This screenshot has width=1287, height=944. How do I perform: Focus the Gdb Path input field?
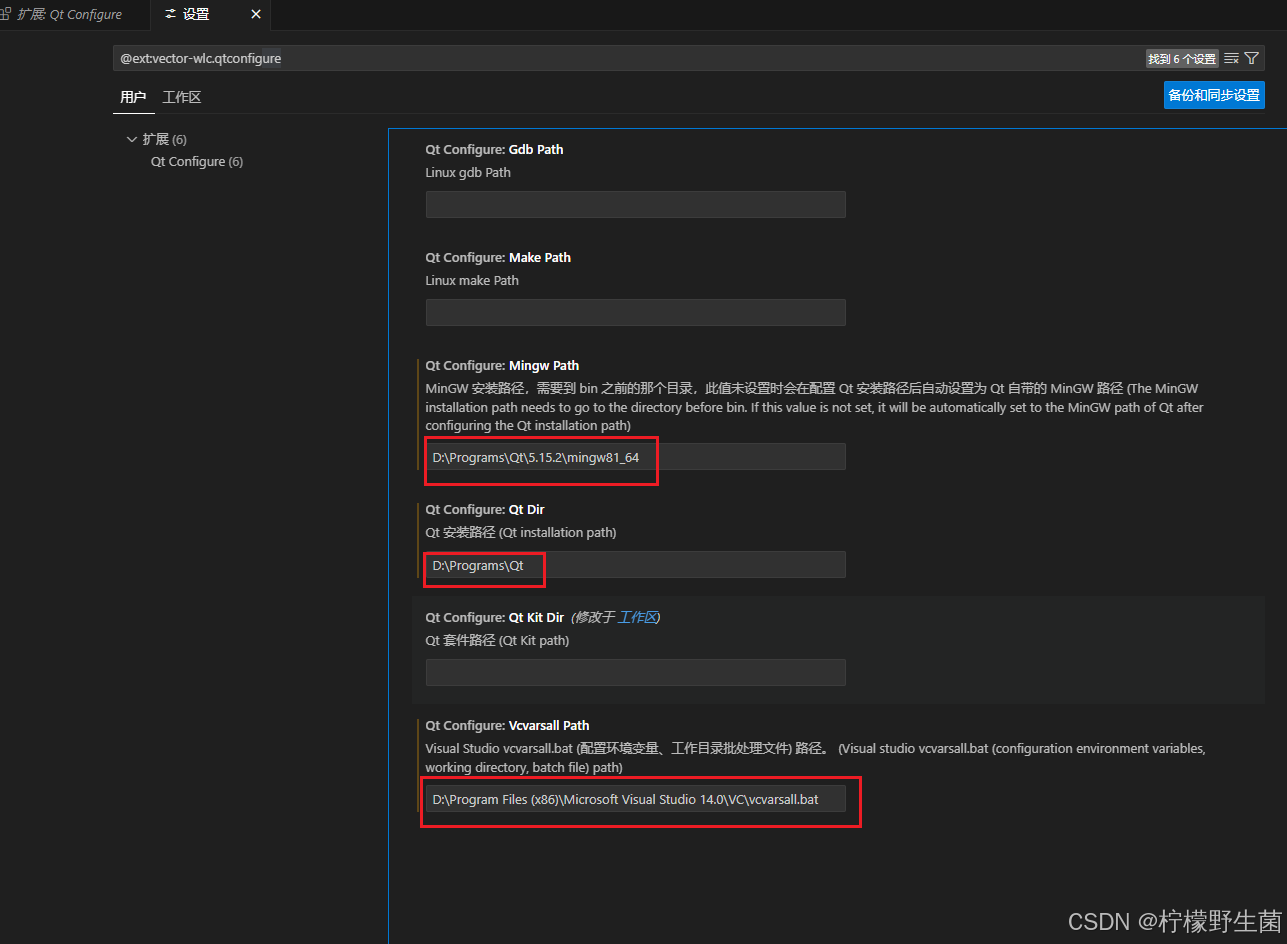tap(635, 205)
